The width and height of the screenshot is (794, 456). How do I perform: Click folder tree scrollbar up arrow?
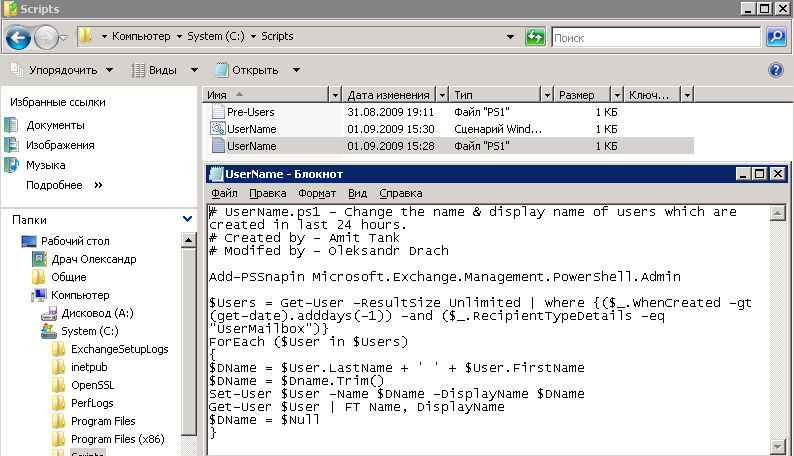pos(188,240)
